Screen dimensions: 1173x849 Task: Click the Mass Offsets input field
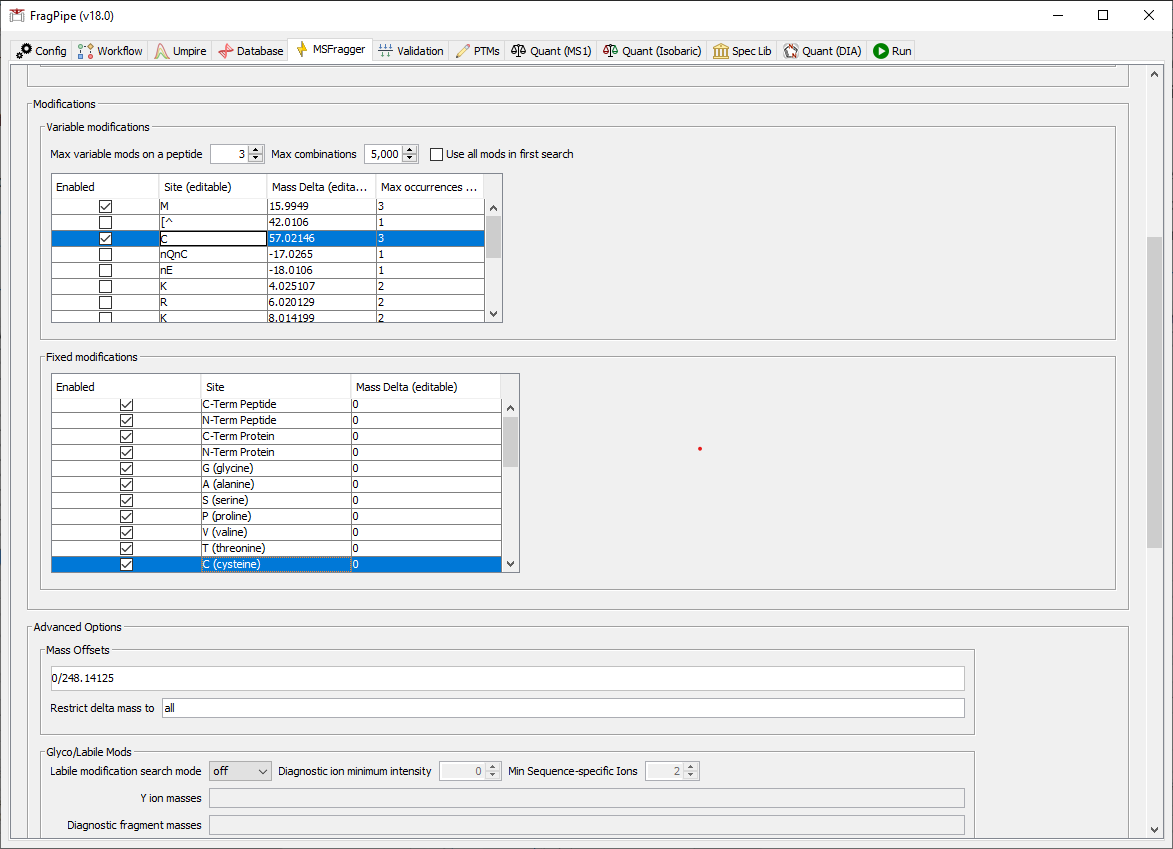[x=507, y=678]
